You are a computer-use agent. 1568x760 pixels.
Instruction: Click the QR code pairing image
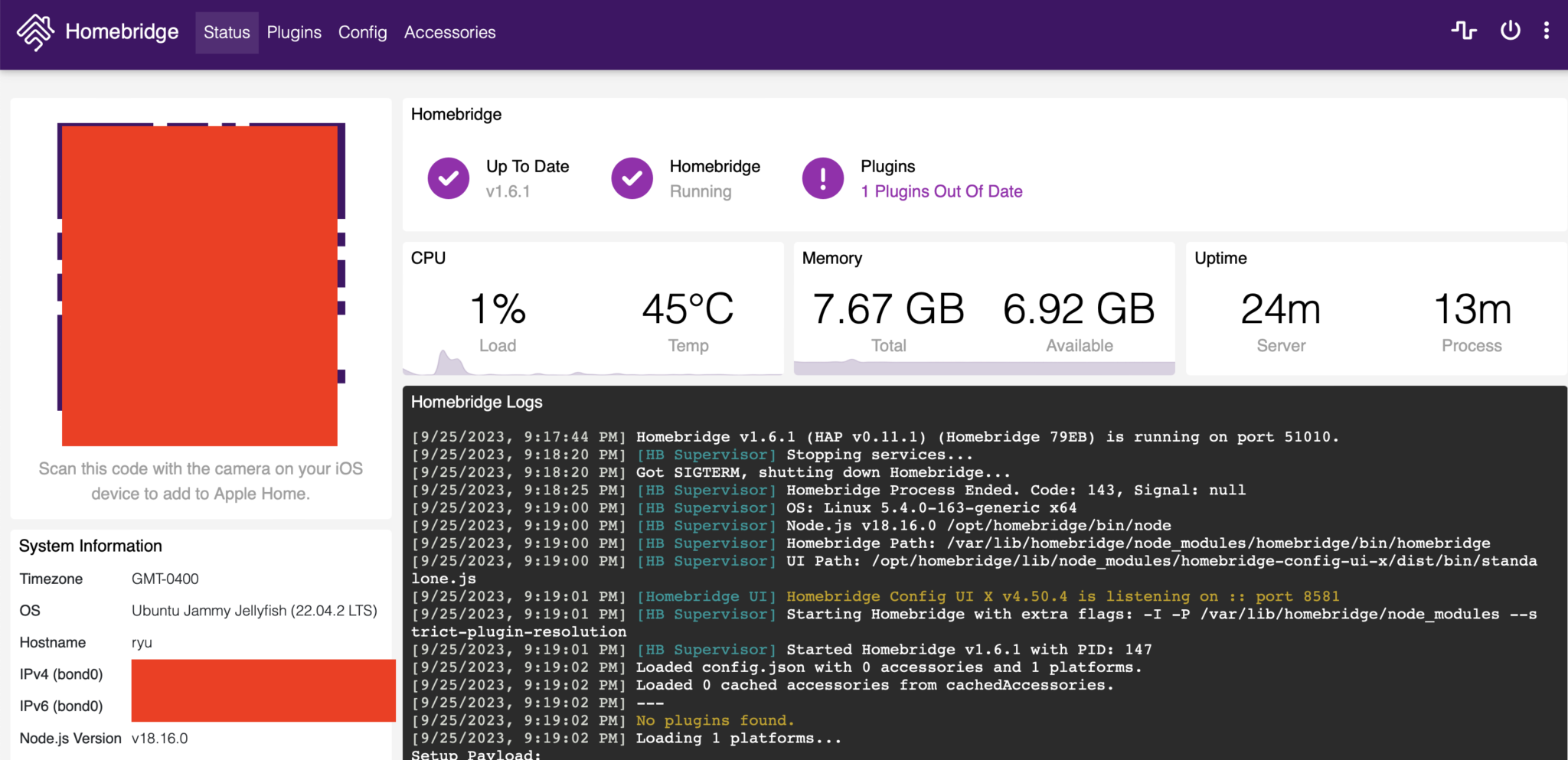point(201,284)
